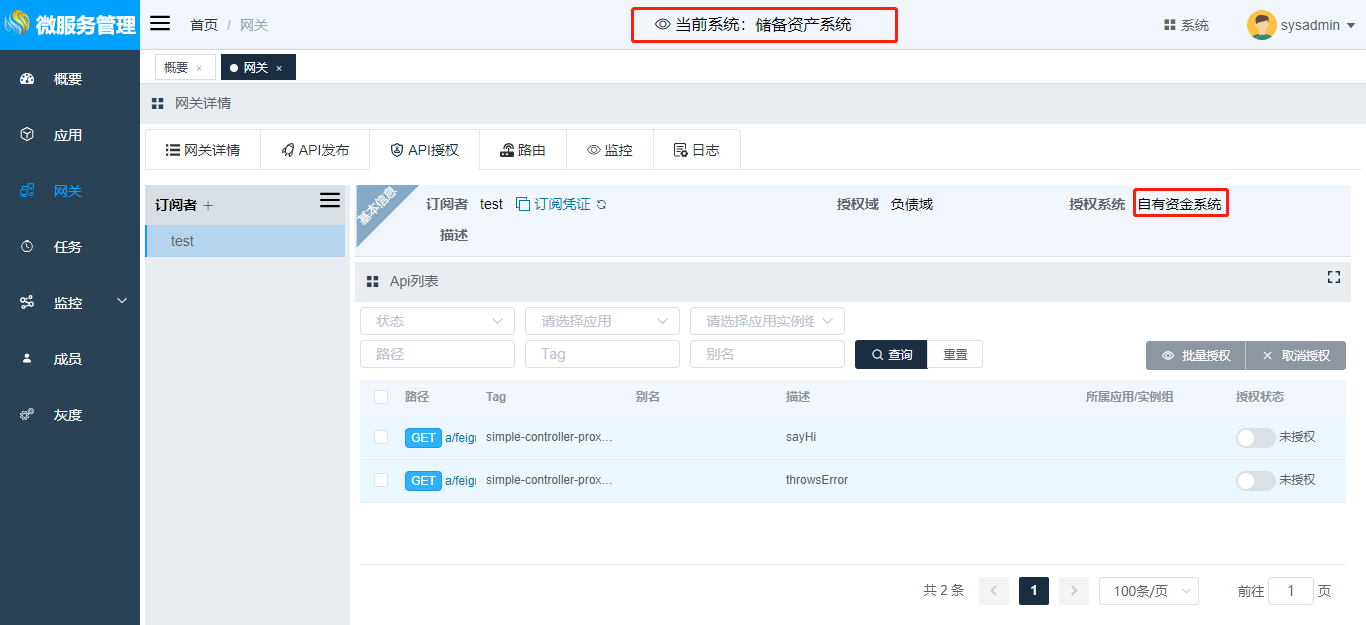Open the 100条/页 page size dropdown
This screenshot has height=625, width=1366.
tap(1148, 591)
